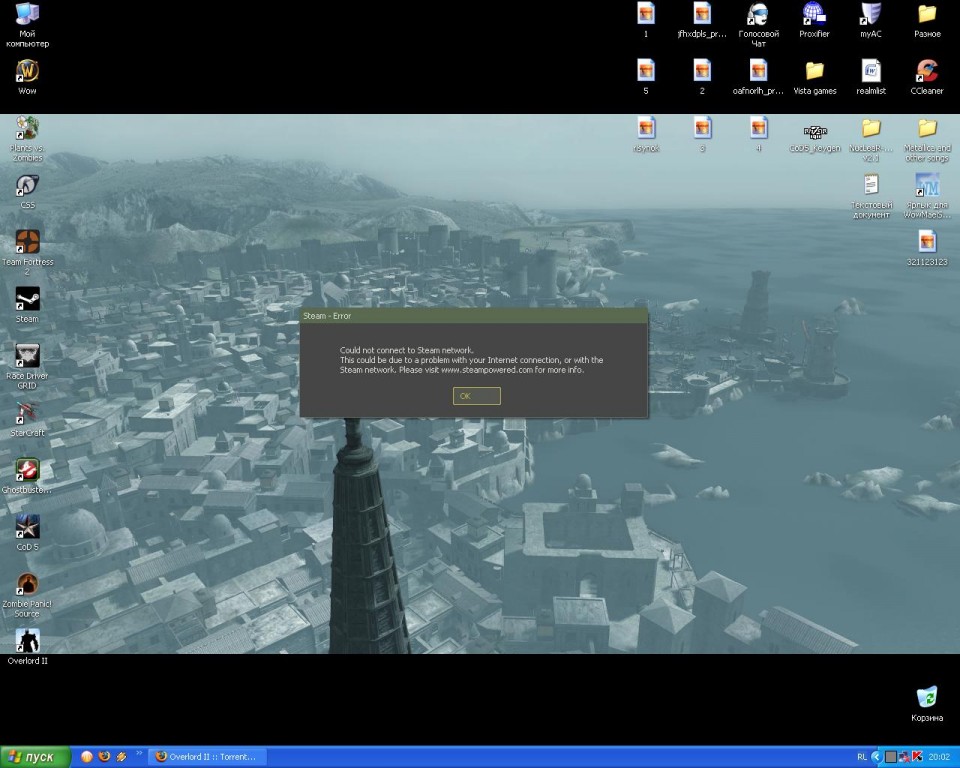Select the Plants vs. Zombies shortcut
Image resolution: width=960 pixels, height=768 pixels.
pyautogui.click(x=28, y=139)
